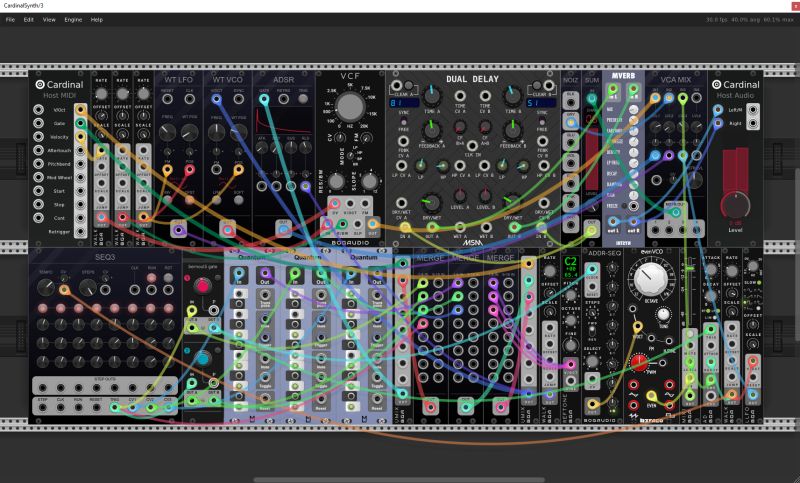Open the File menu
The image size is (800, 483).
10,19
